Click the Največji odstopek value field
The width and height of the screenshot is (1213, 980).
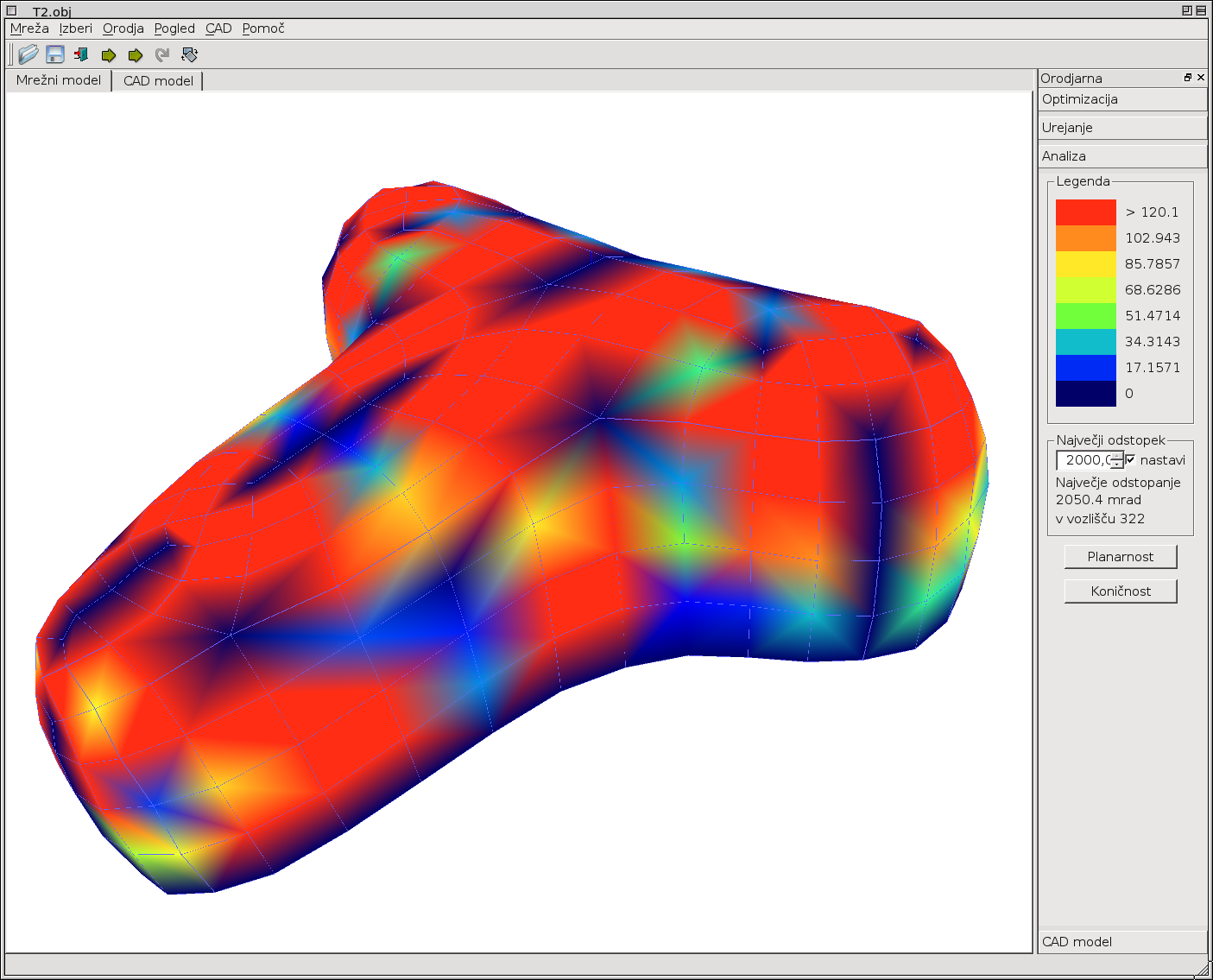pos(1084,460)
